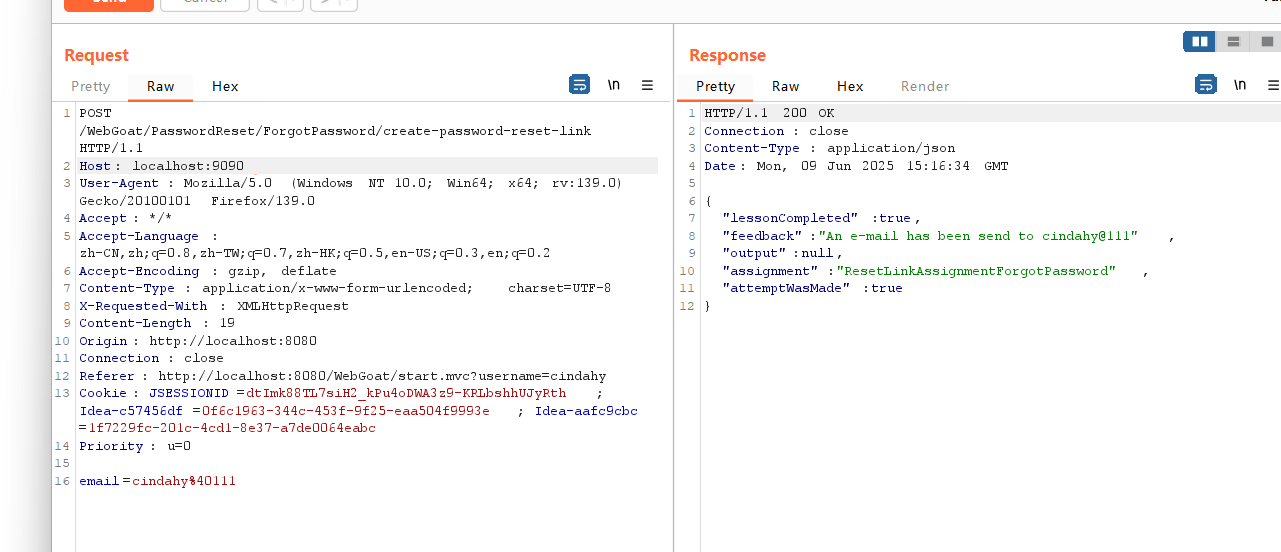This screenshot has width=1281, height=552.
Task: Toggle word wrap in the Request editor
Action: point(579,85)
